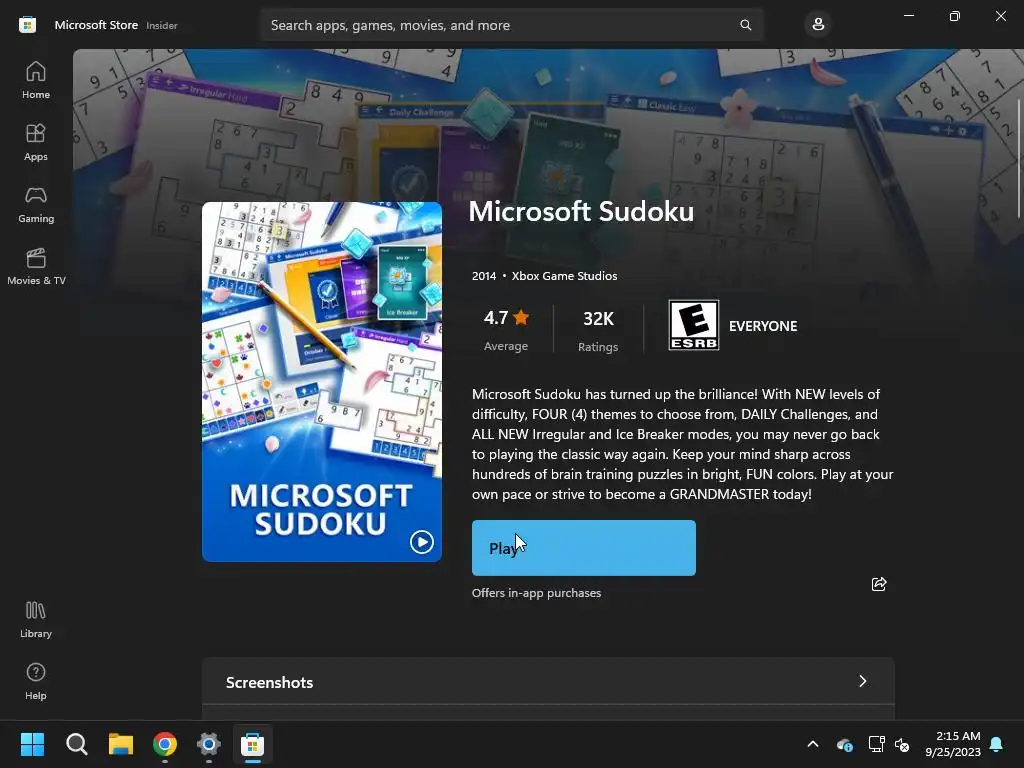This screenshot has width=1024, height=768.
Task: Click the game description paragraph
Action: coord(682,444)
